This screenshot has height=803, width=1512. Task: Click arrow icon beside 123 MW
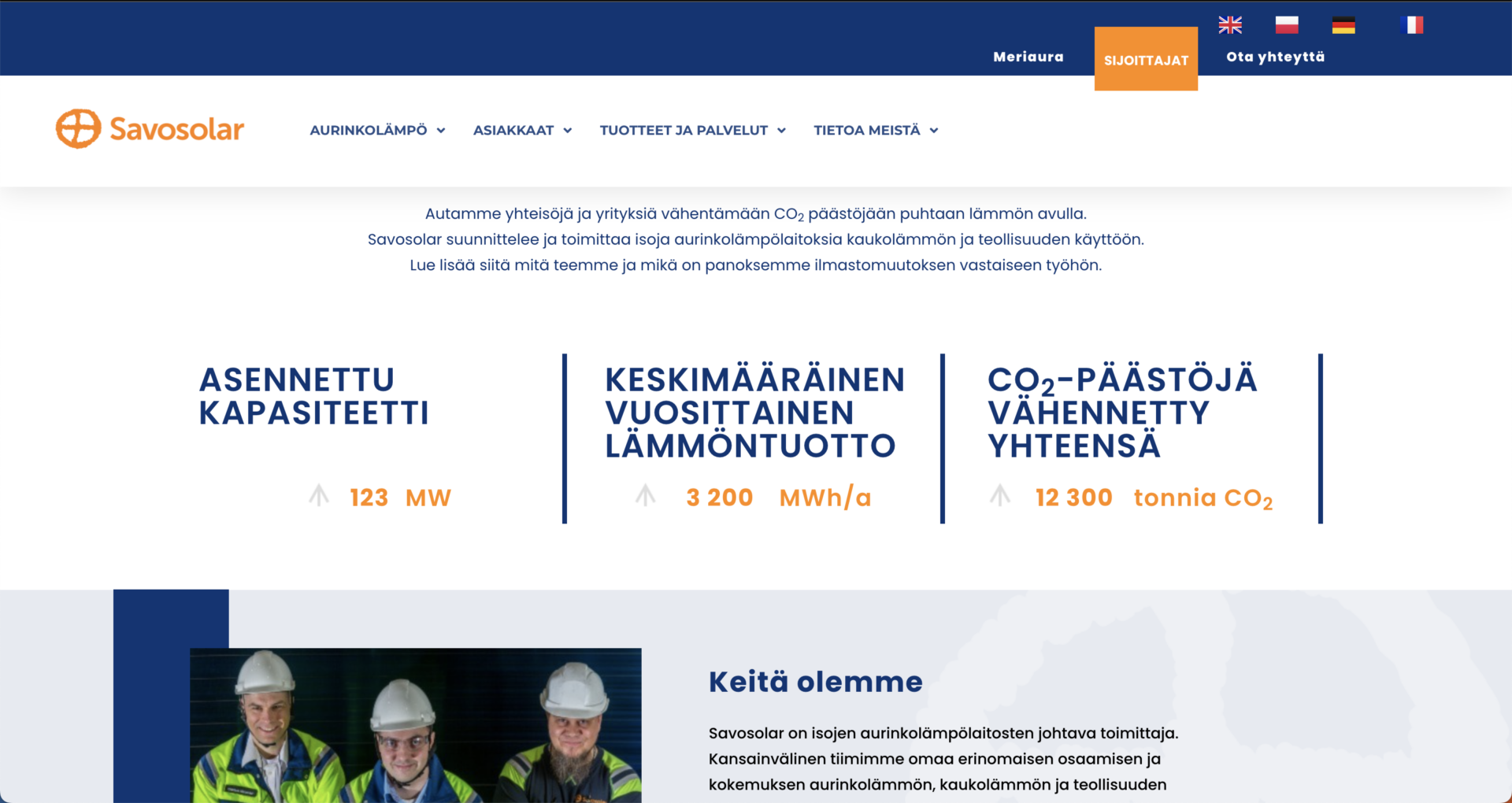pyautogui.click(x=319, y=496)
